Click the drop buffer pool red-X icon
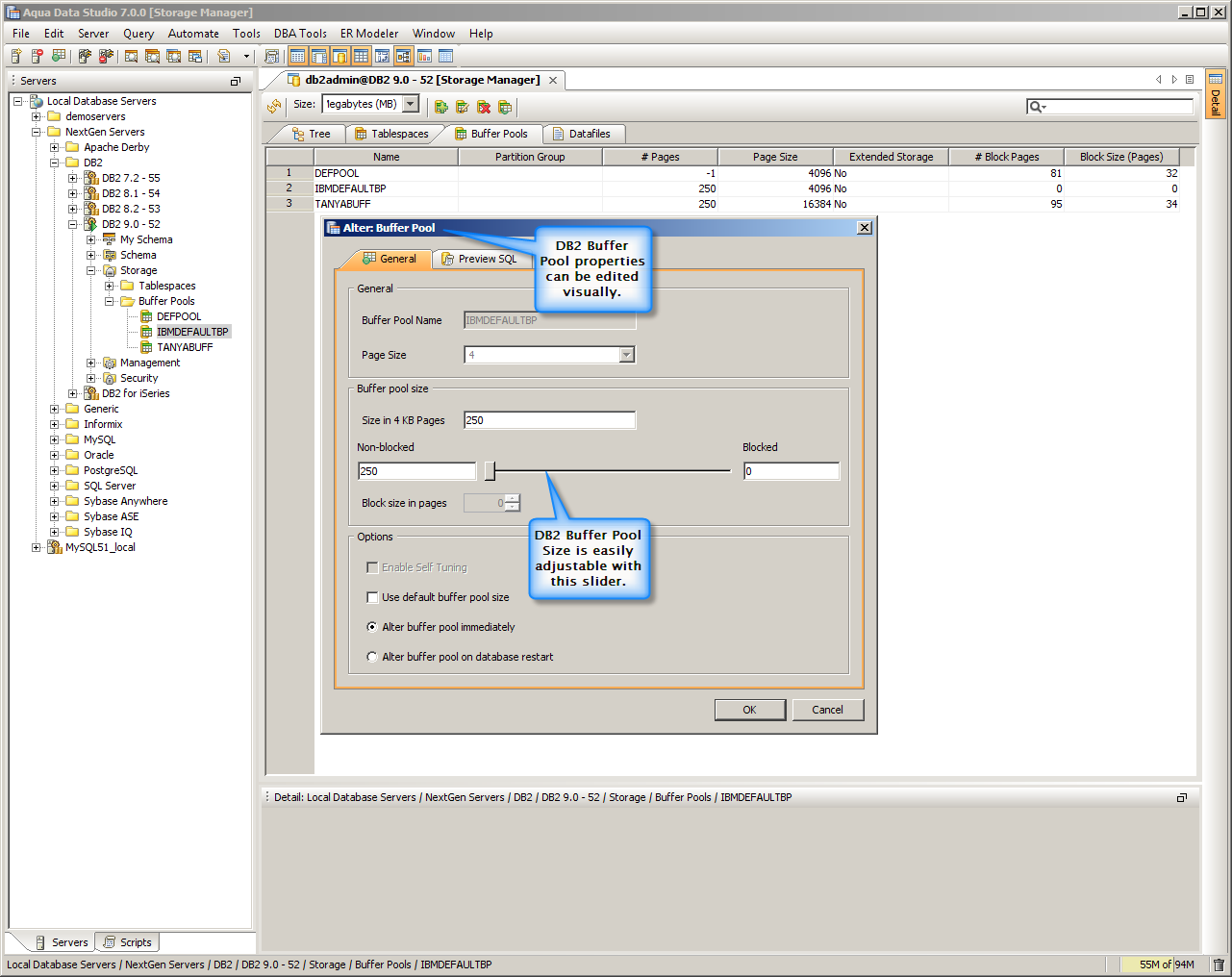Viewport: 1232px width, 977px height. [x=484, y=106]
